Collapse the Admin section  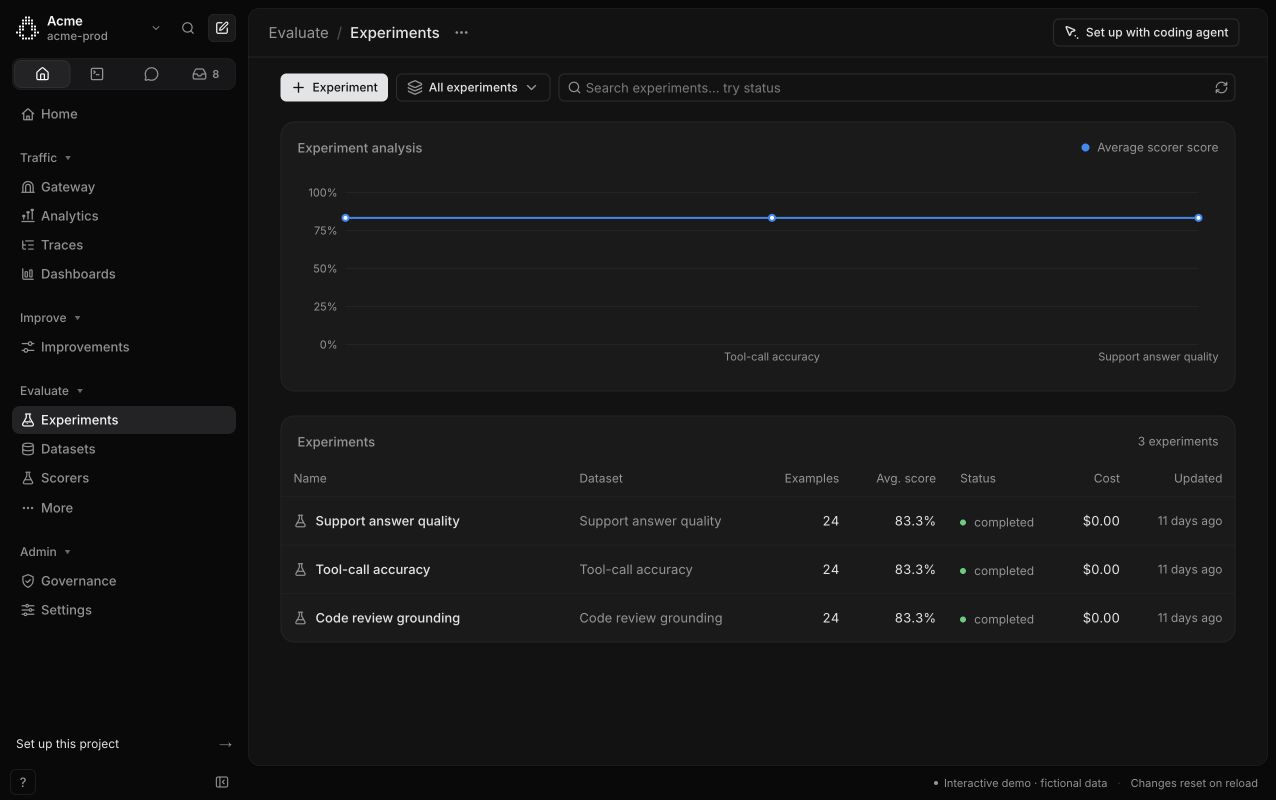(x=45, y=552)
